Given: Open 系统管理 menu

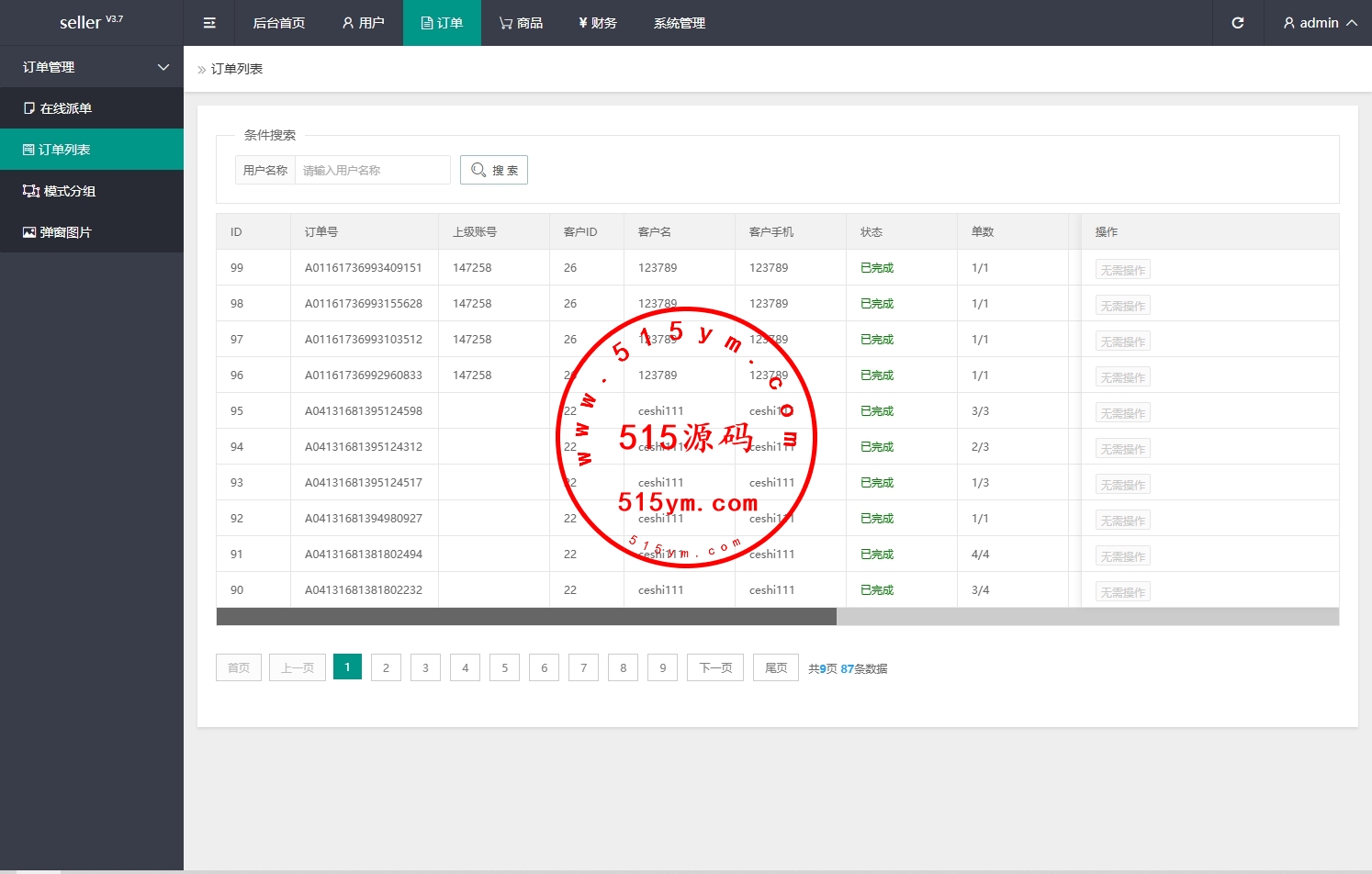Looking at the screenshot, I should pos(680,23).
